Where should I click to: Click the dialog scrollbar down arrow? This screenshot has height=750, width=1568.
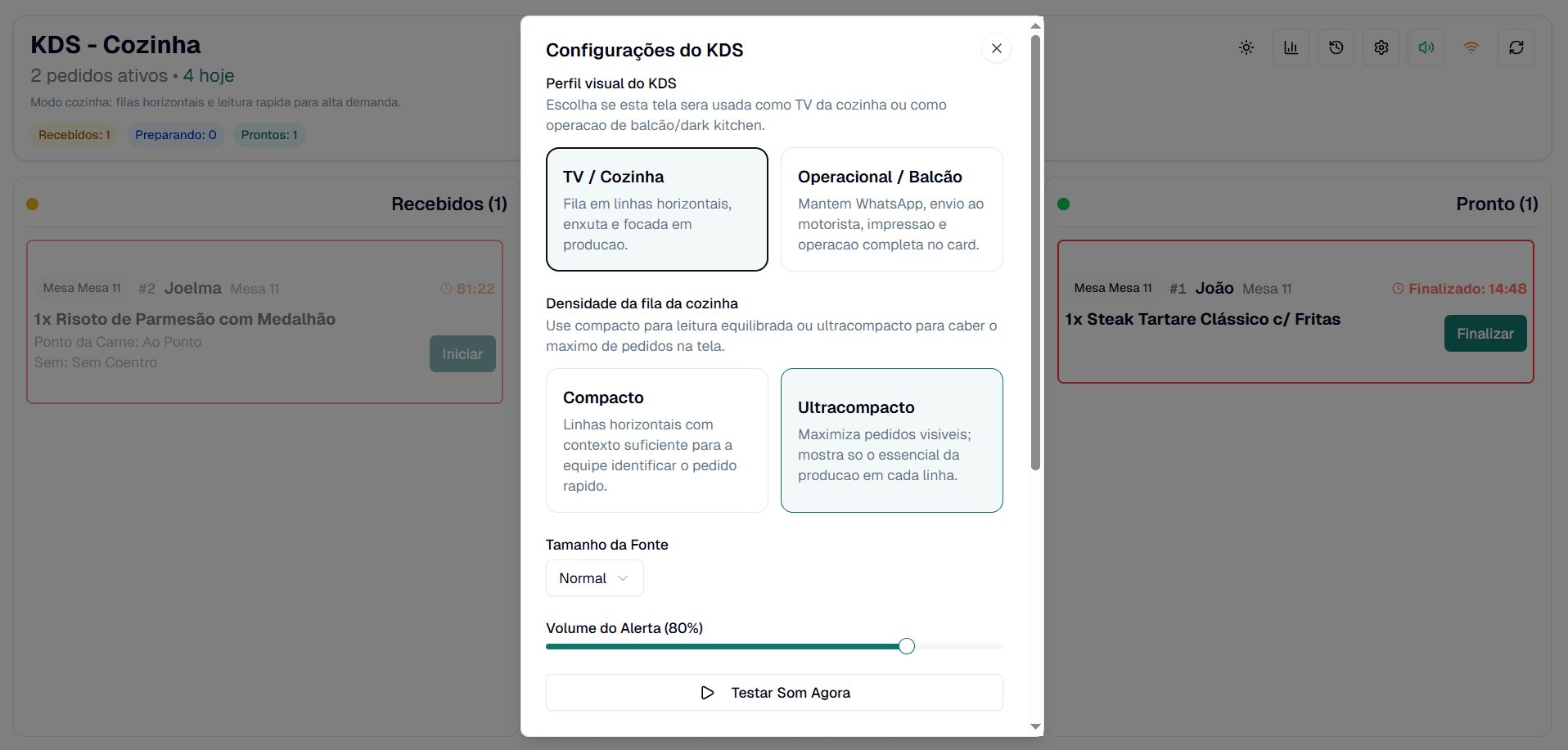click(x=1035, y=726)
